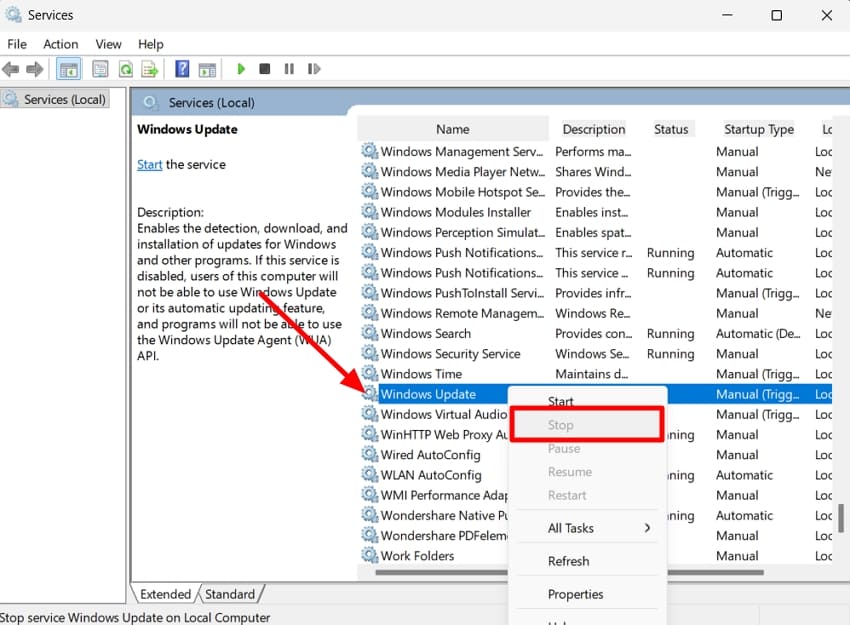
Task: Choose Refresh in the context menu
Action: coord(568,561)
